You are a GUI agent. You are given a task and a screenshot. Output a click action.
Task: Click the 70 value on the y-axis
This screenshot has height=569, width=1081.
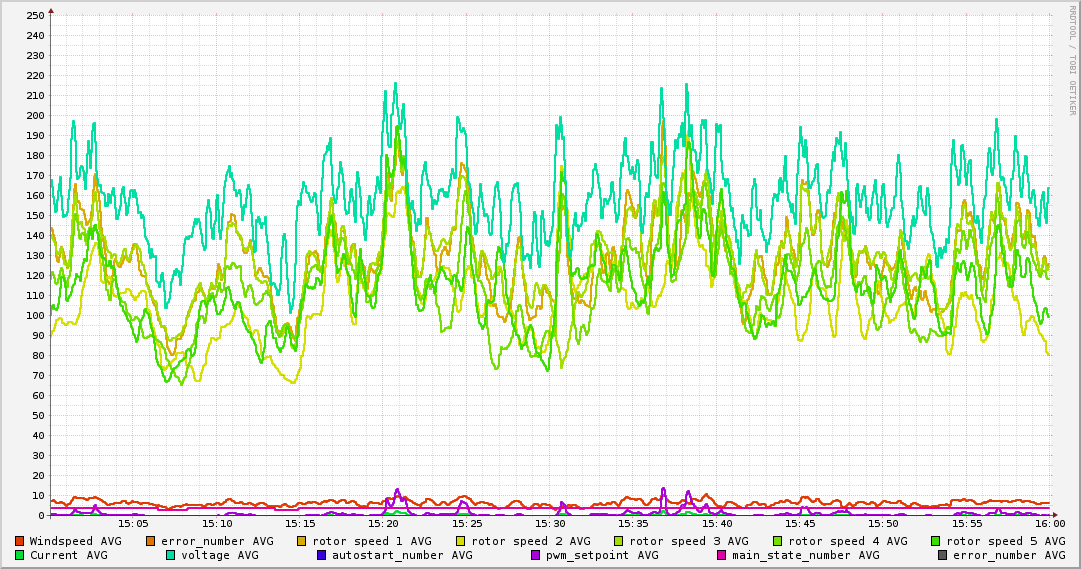click(38, 375)
